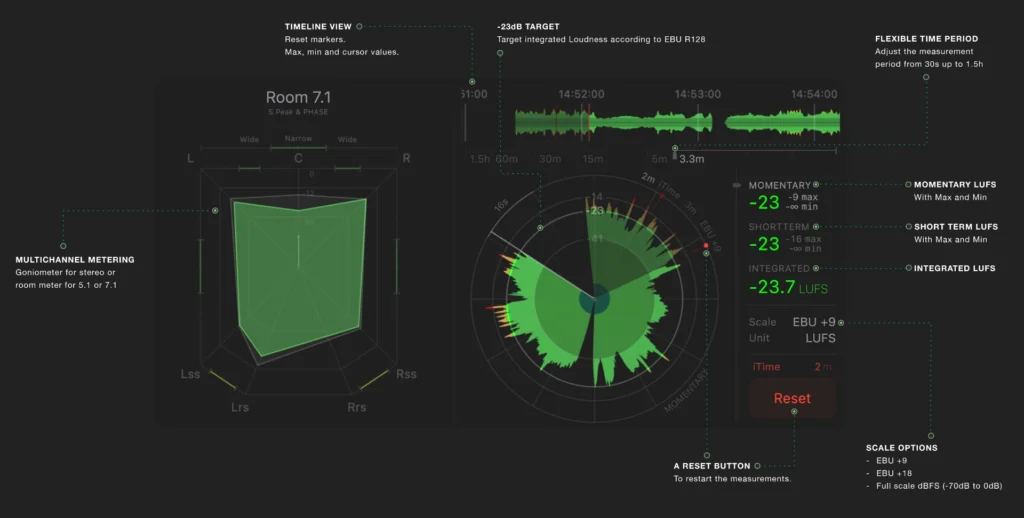Select the Lrs speaker label

(240, 408)
